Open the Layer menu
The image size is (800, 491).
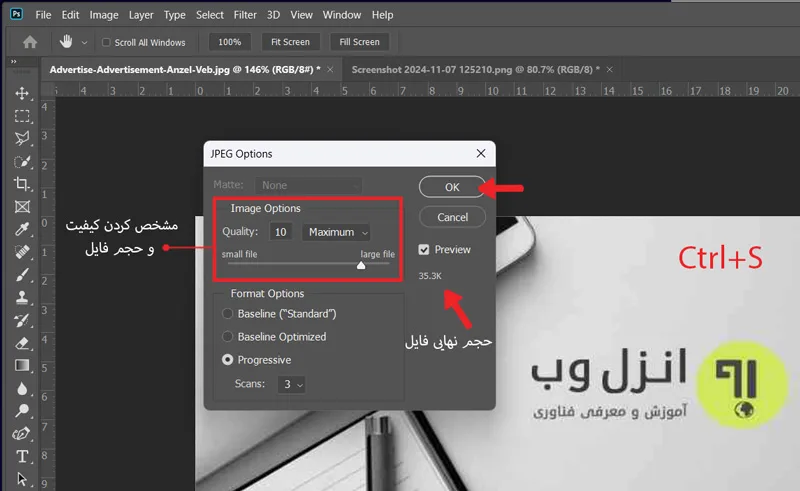[141, 15]
